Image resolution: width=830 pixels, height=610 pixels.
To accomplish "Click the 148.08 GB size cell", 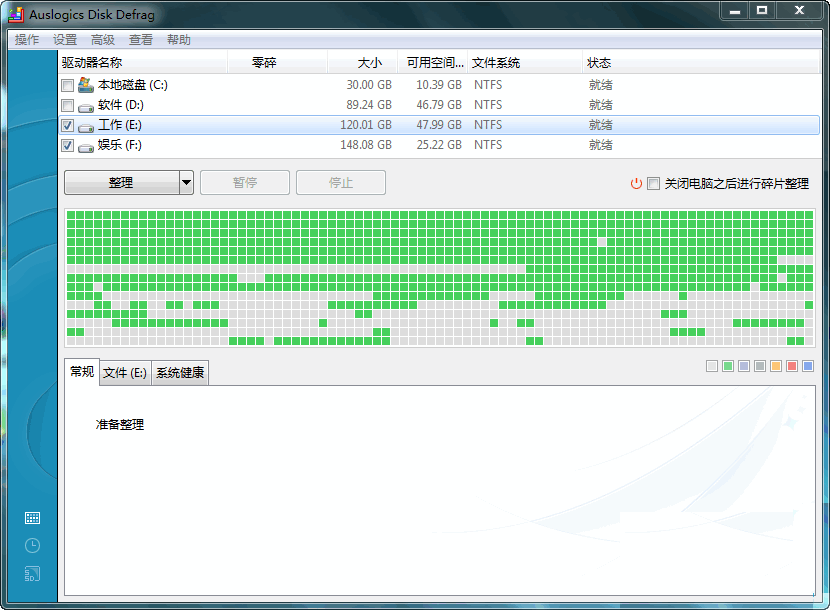I will (366, 145).
